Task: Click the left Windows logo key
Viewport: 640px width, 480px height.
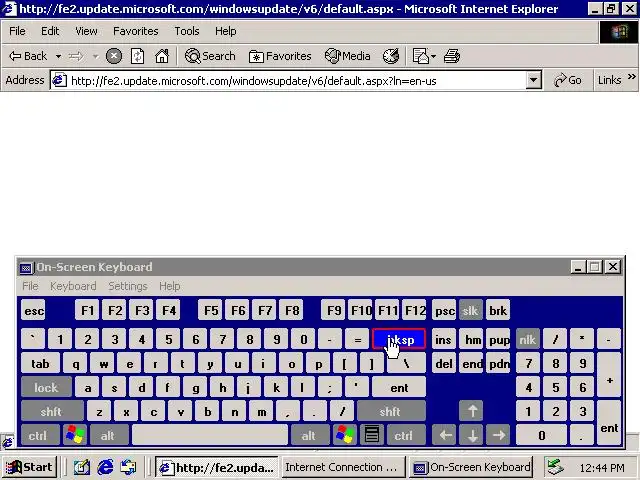Action: (75, 435)
